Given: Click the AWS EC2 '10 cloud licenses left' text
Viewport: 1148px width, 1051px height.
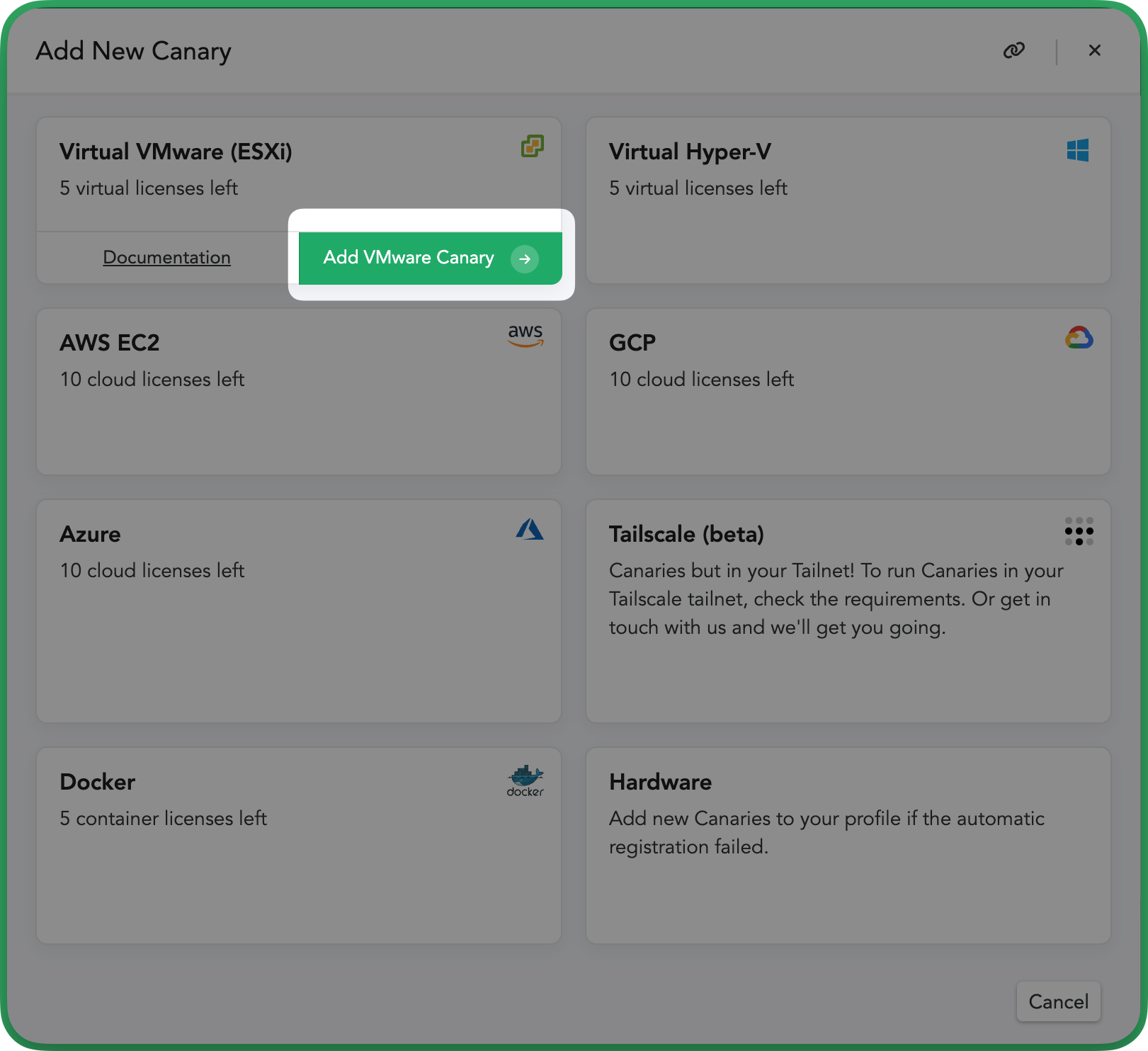Looking at the screenshot, I should coord(152,380).
